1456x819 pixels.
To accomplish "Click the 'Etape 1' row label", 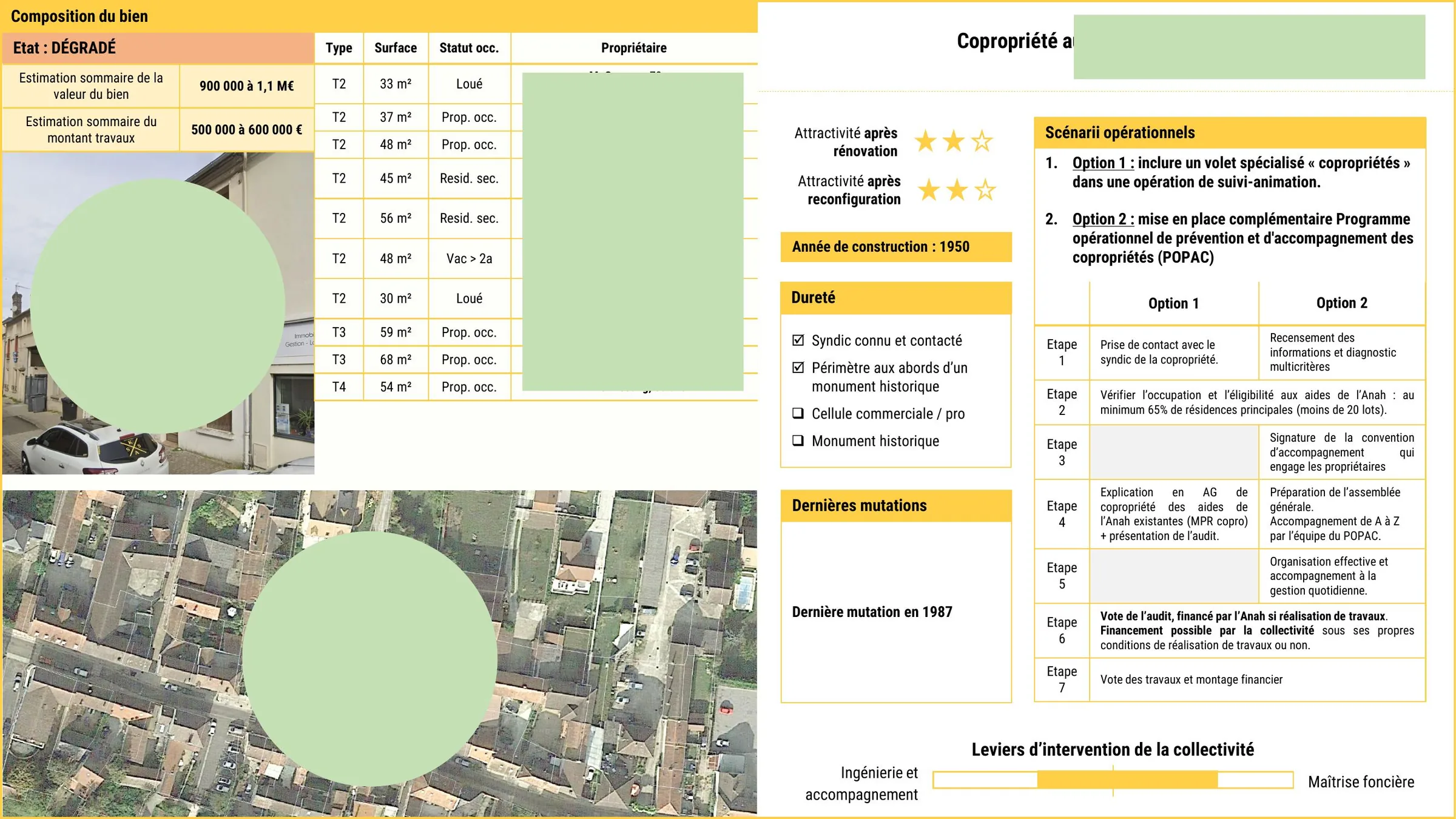I will pos(1062,352).
